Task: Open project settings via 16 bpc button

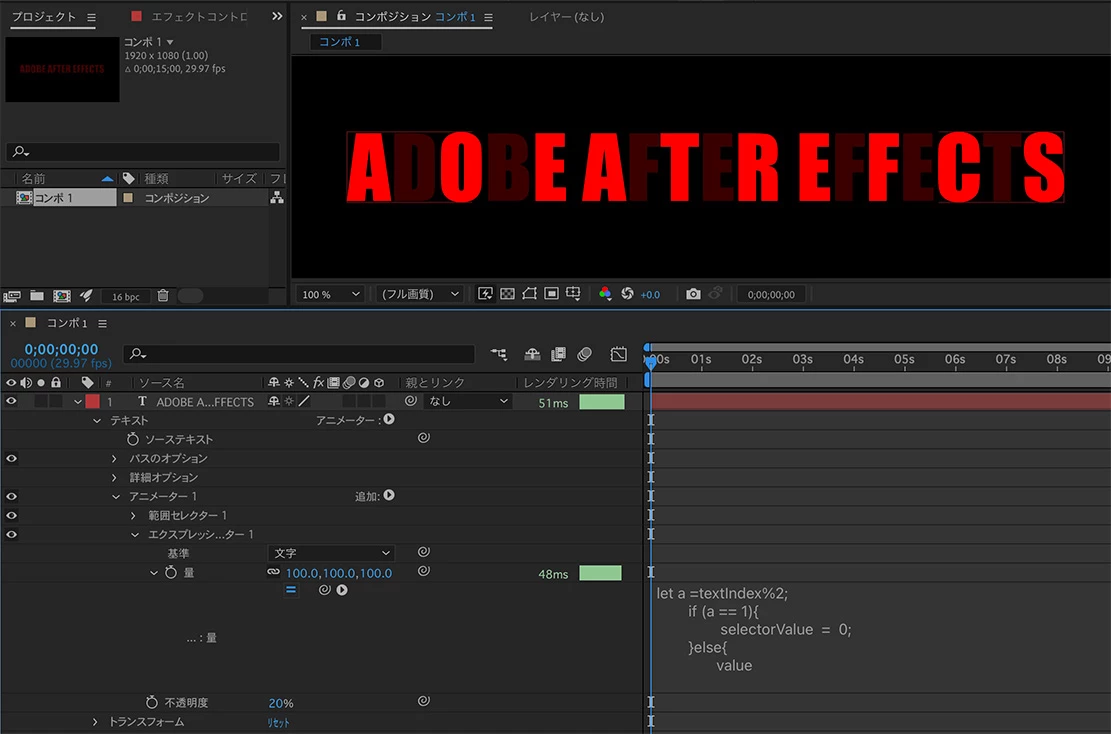Action: pos(125,297)
